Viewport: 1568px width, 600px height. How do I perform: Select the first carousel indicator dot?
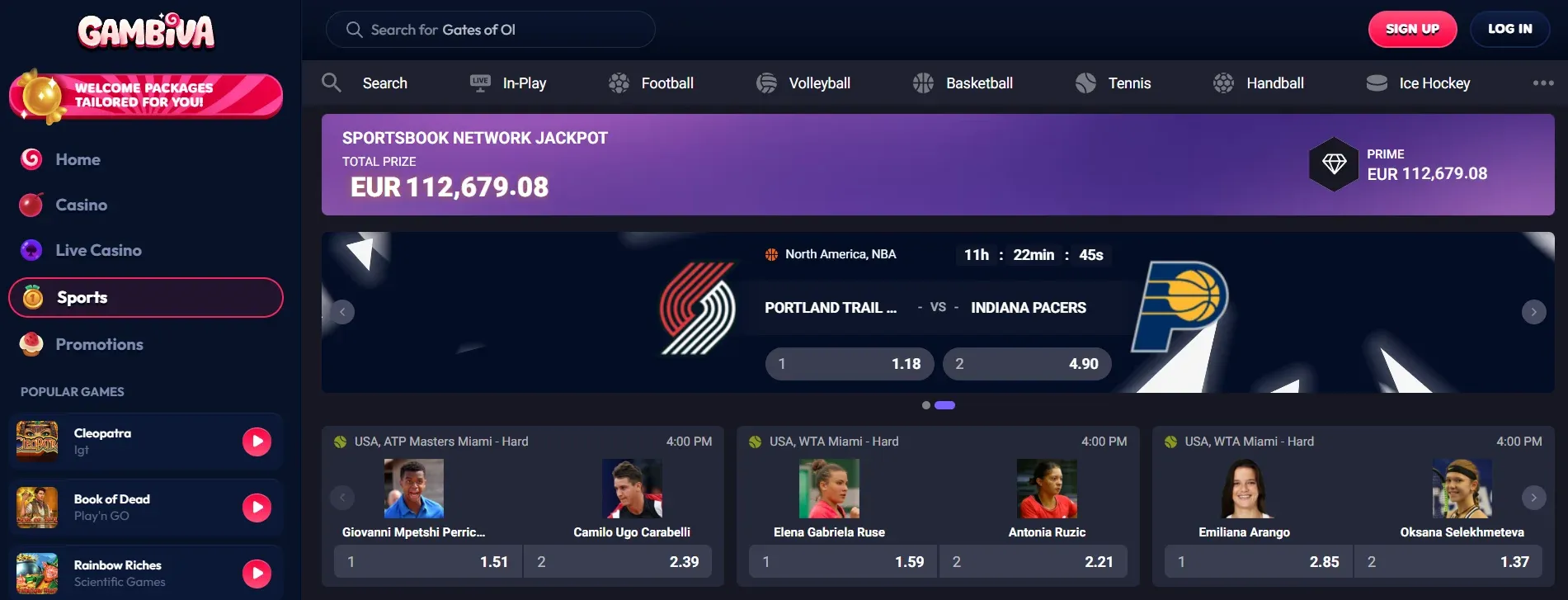(926, 405)
